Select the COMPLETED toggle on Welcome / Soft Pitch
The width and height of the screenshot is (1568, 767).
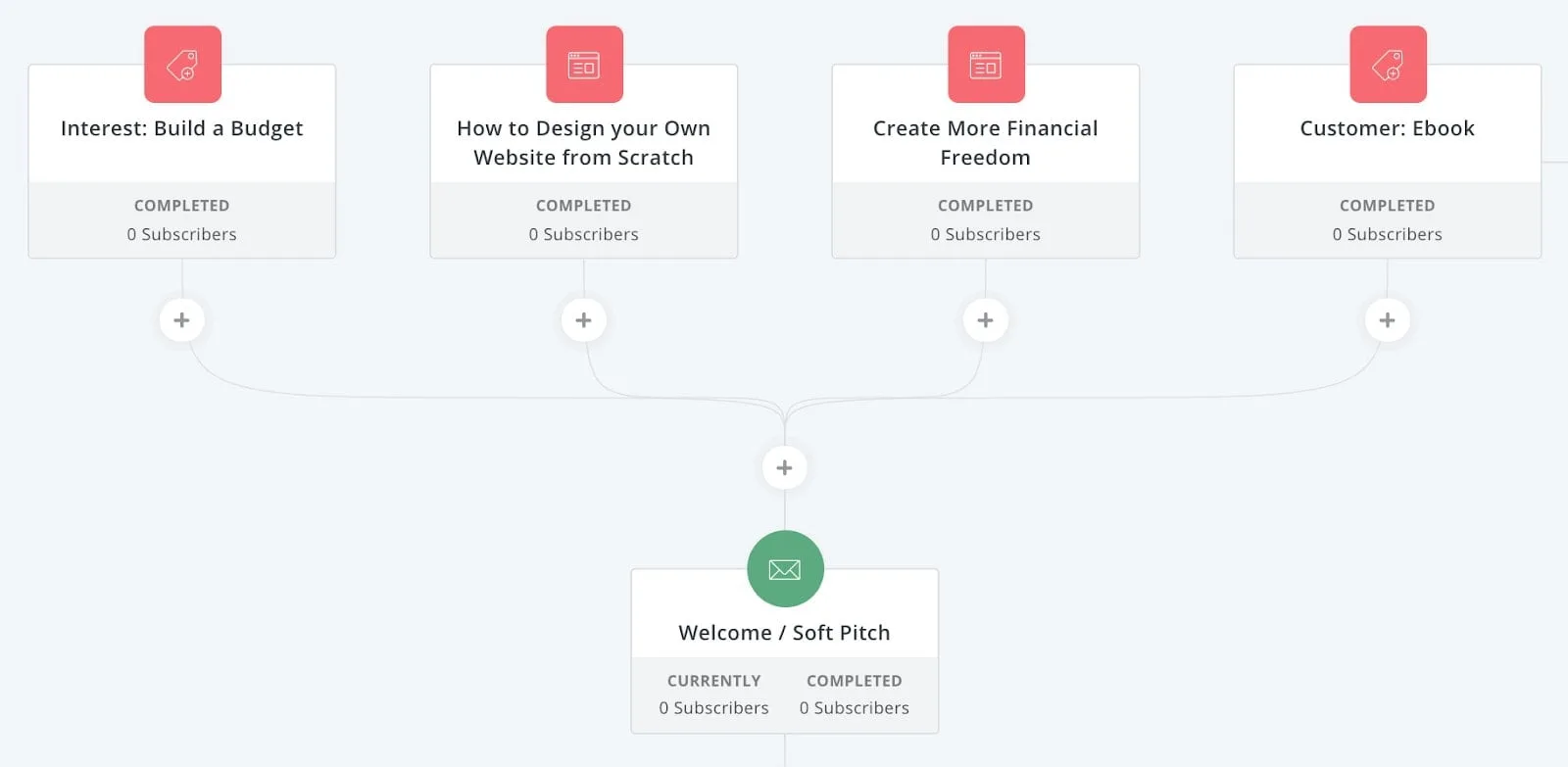click(x=854, y=680)
